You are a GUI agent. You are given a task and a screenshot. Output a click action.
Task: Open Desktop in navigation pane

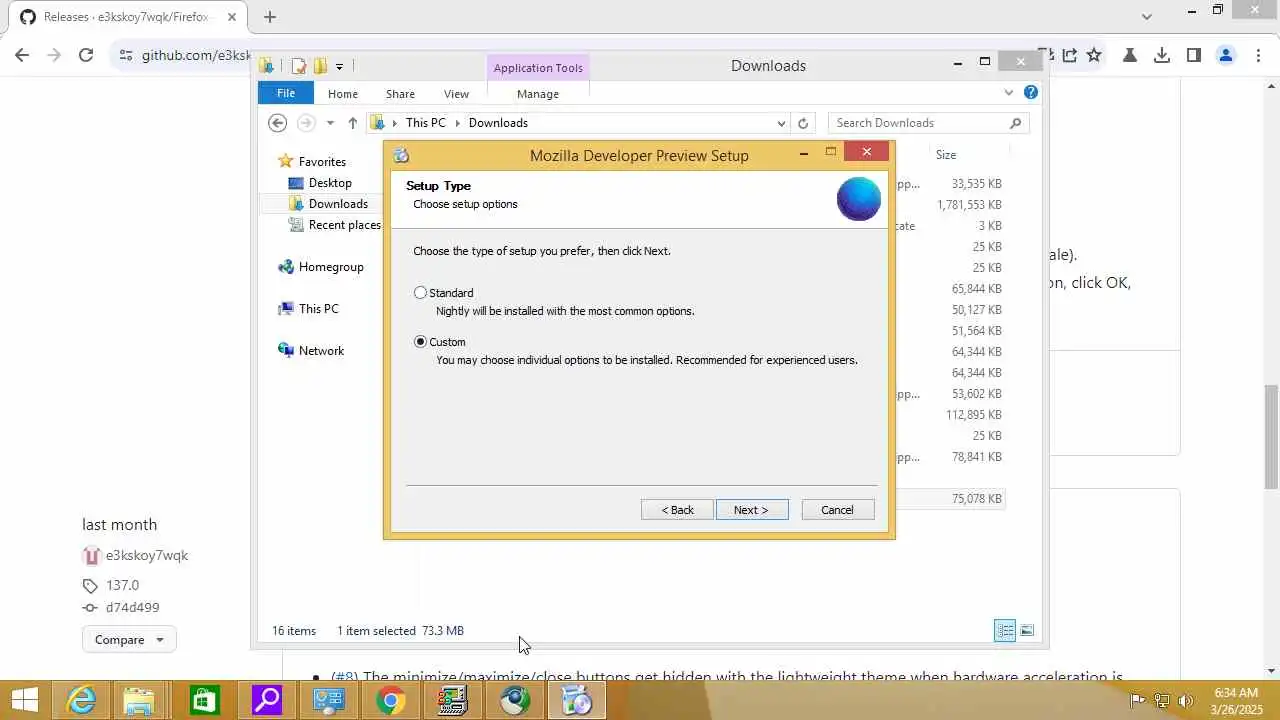pos(330,183)
